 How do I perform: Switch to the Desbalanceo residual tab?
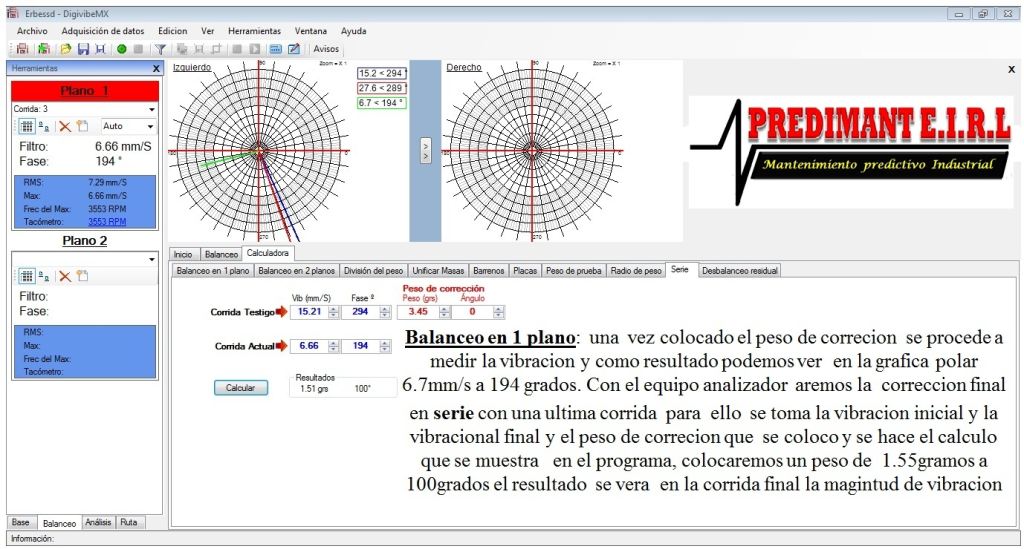pyautogui.click(x=740, y=270)
